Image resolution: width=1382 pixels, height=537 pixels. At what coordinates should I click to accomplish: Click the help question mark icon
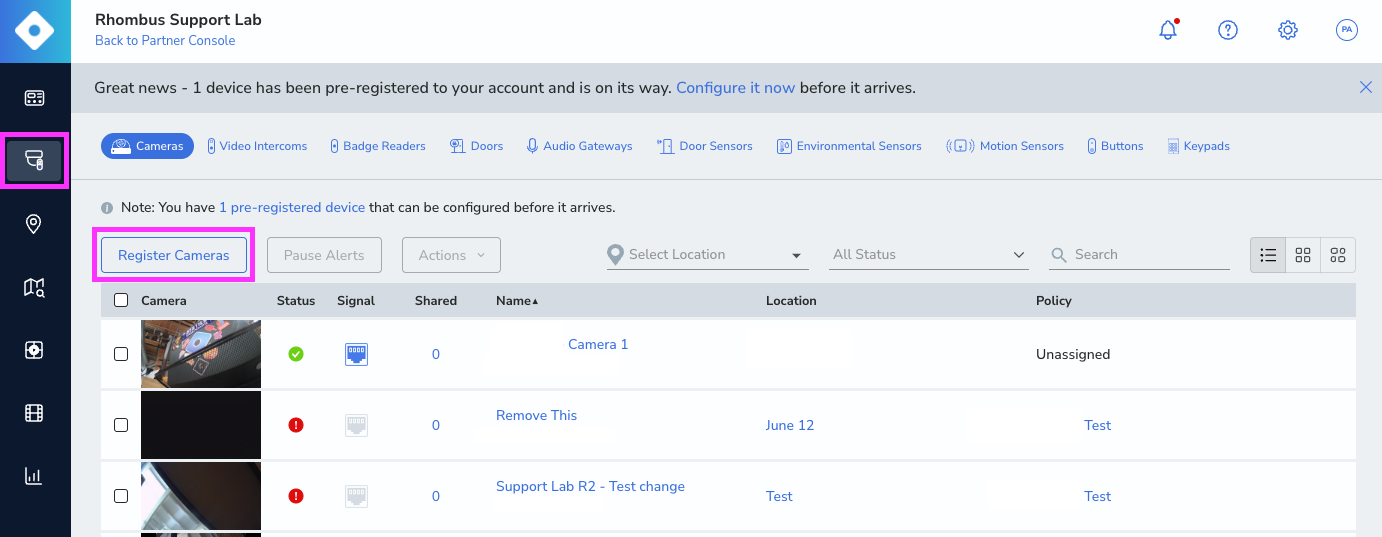[1228, 31]
